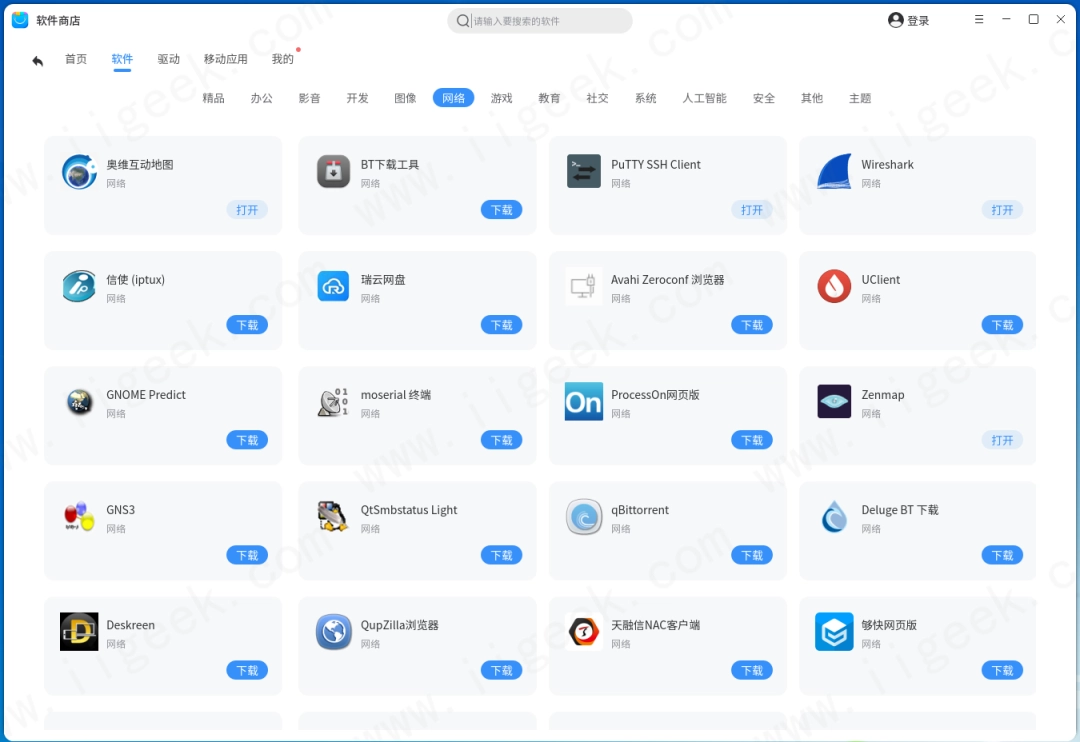
Task: Download Deluge BT 下载
Action: pos(1002,555)
